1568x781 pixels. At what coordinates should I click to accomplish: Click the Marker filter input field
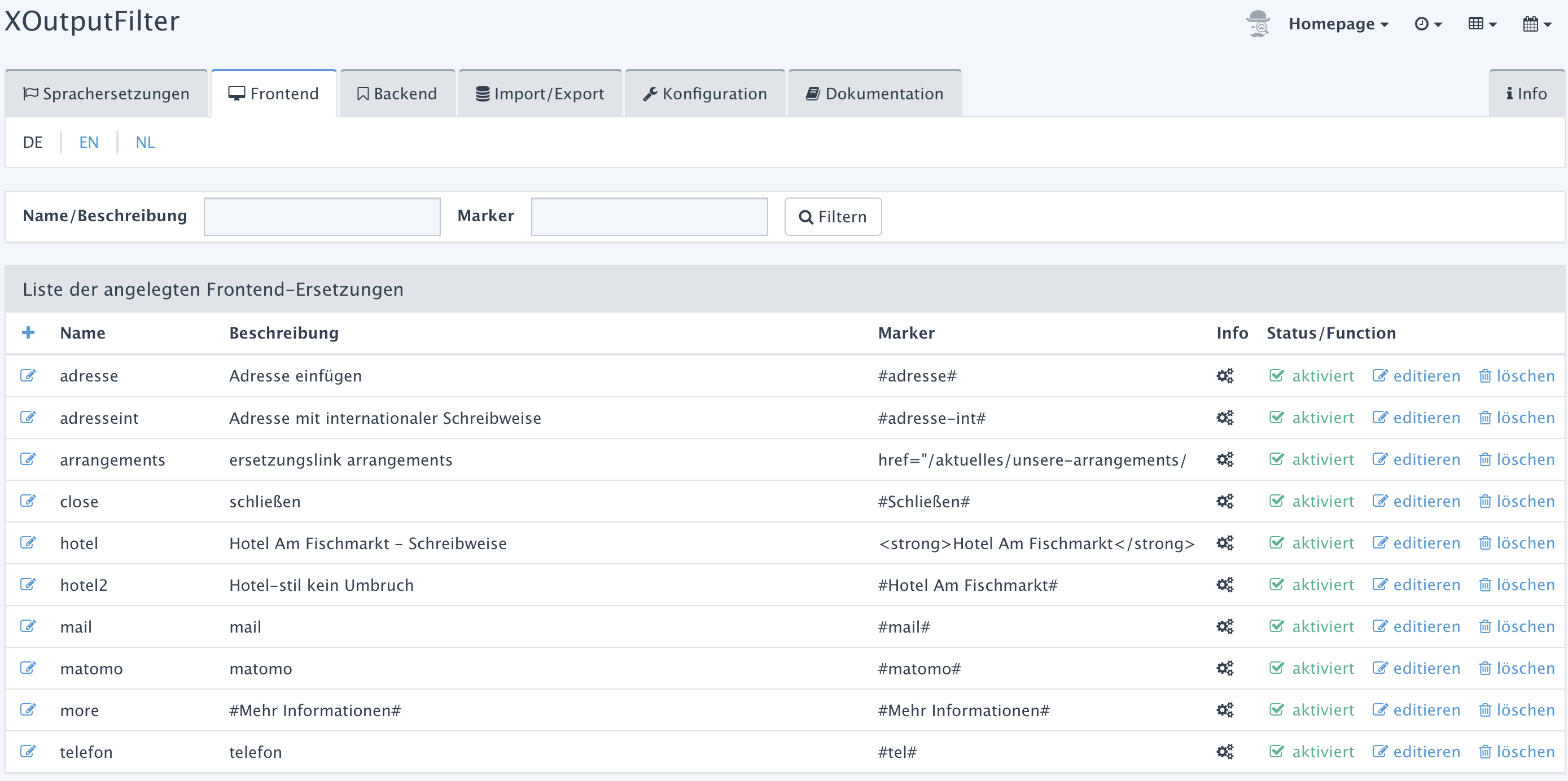pos(649,217)
